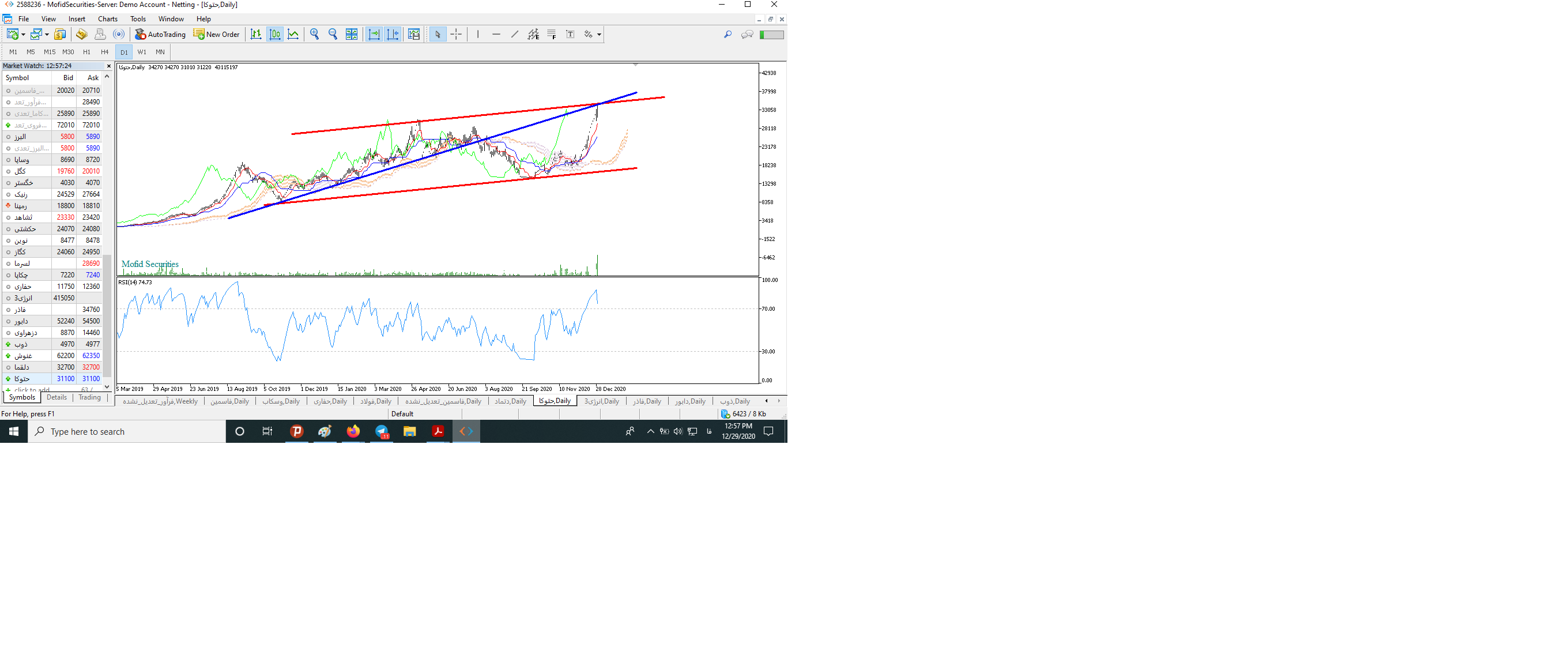Select the Fibonacci retracement tool
The image size is (1568, 670).
(x=552, y=34)
